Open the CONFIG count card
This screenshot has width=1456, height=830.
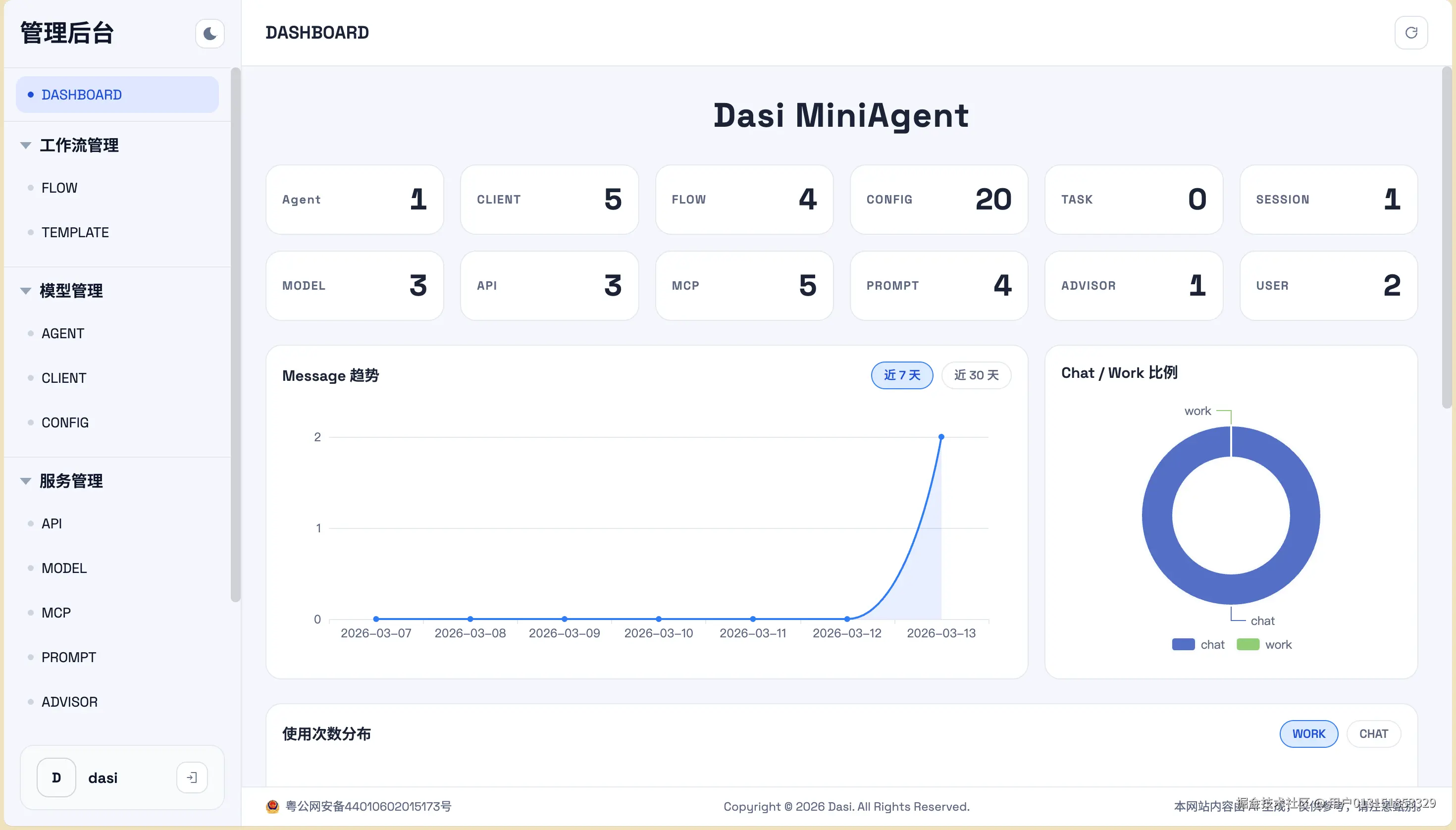[x=938, y=200]
